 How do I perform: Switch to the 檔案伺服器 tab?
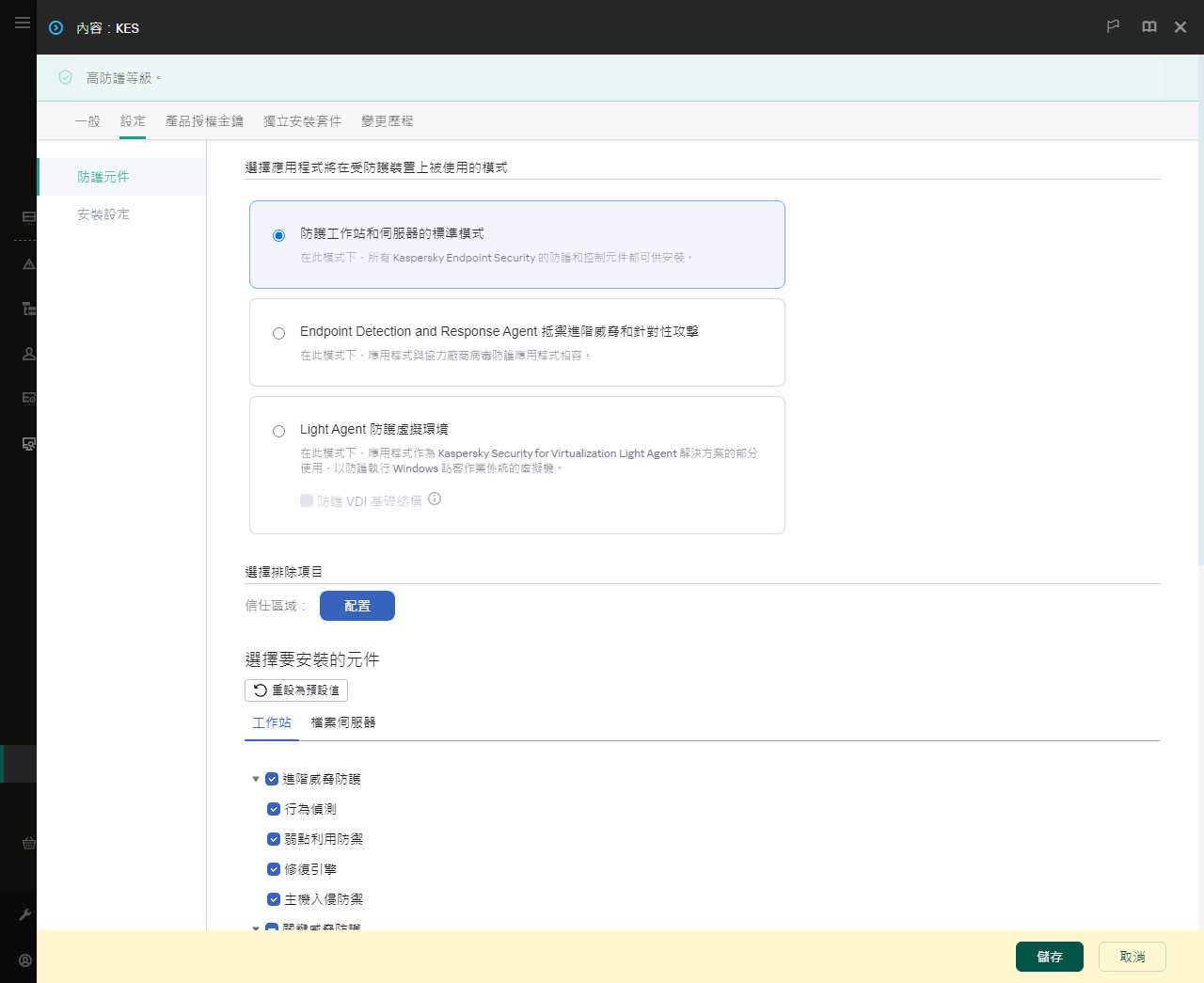342,722
